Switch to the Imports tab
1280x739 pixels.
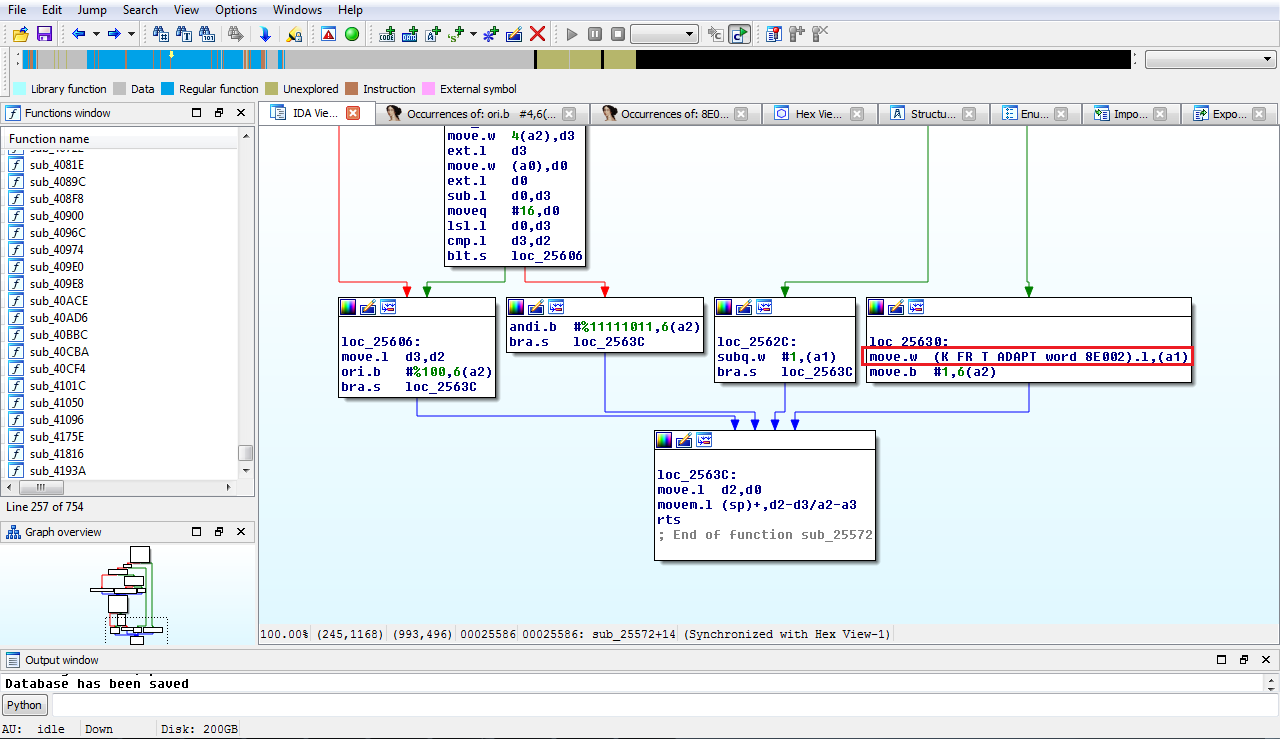click(x=1131, y=114)
